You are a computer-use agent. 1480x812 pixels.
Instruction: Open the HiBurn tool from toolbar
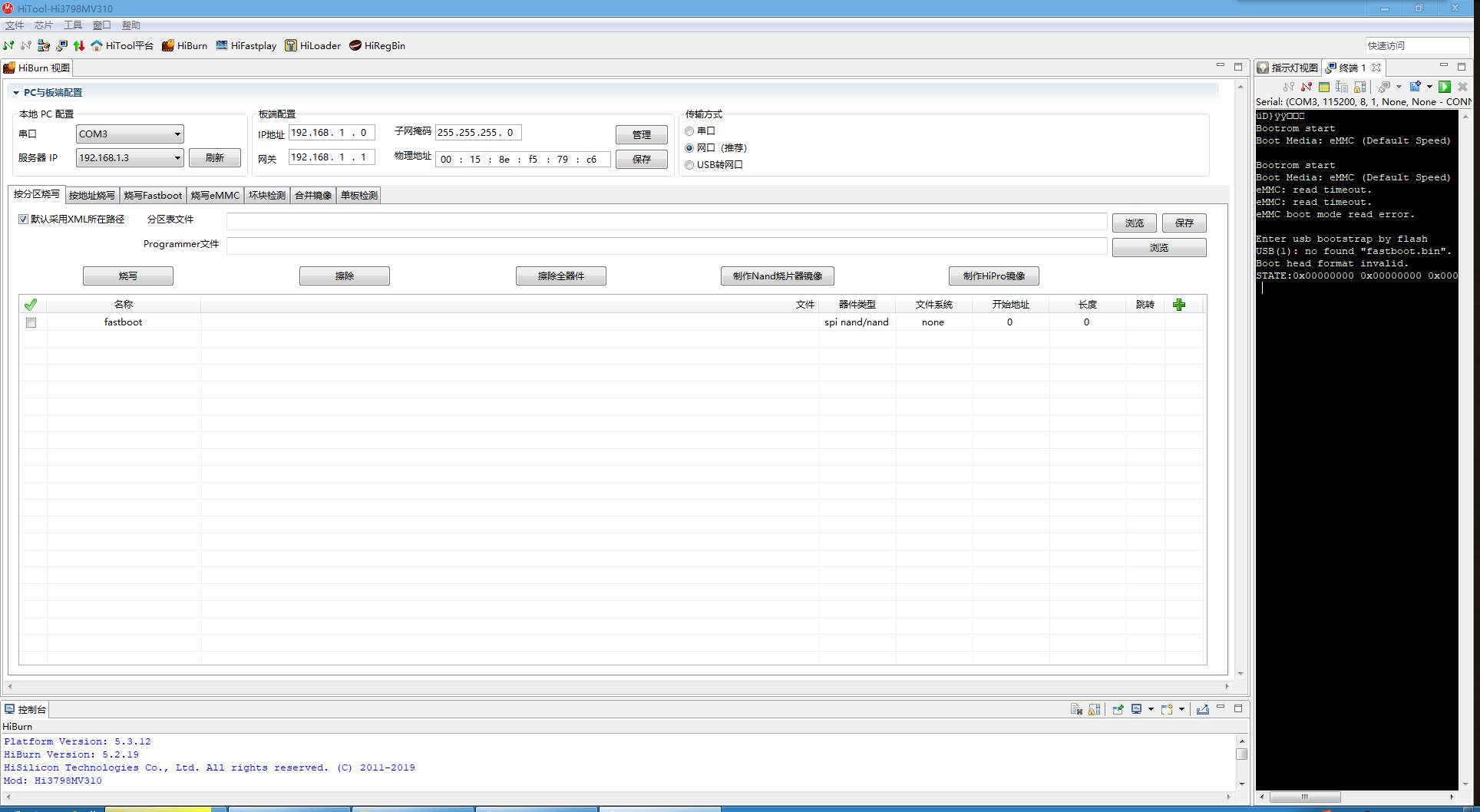click(184, 45)
